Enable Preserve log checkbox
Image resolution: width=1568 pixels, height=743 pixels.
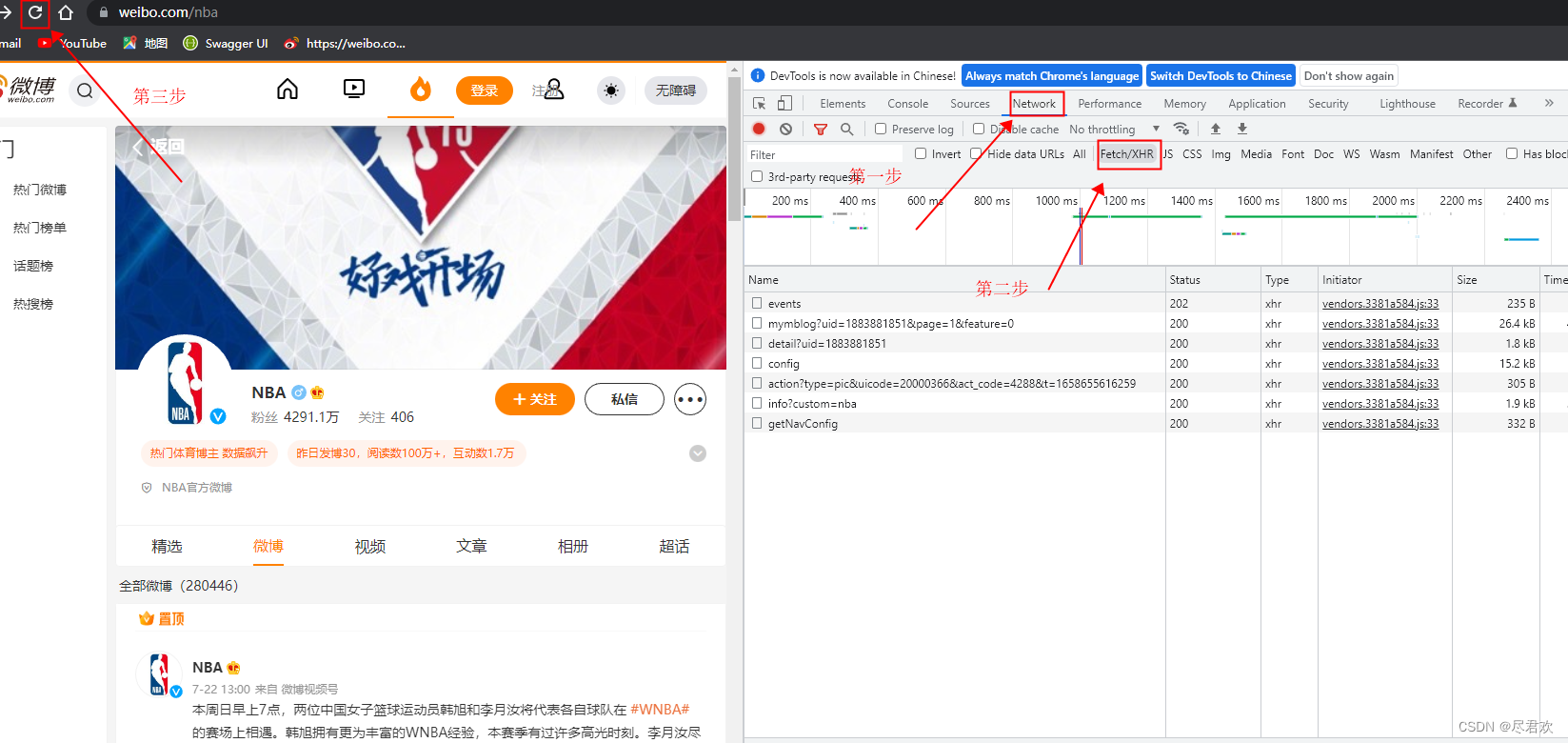tap(881, 129)
